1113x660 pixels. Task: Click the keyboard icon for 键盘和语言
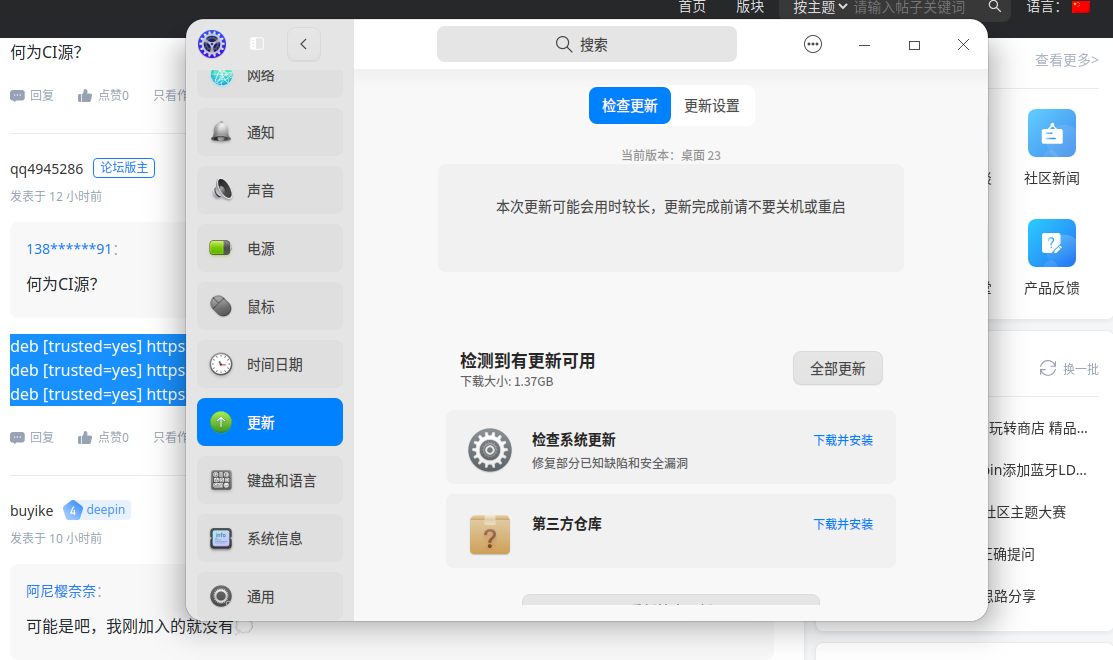[x=221, y=480]
